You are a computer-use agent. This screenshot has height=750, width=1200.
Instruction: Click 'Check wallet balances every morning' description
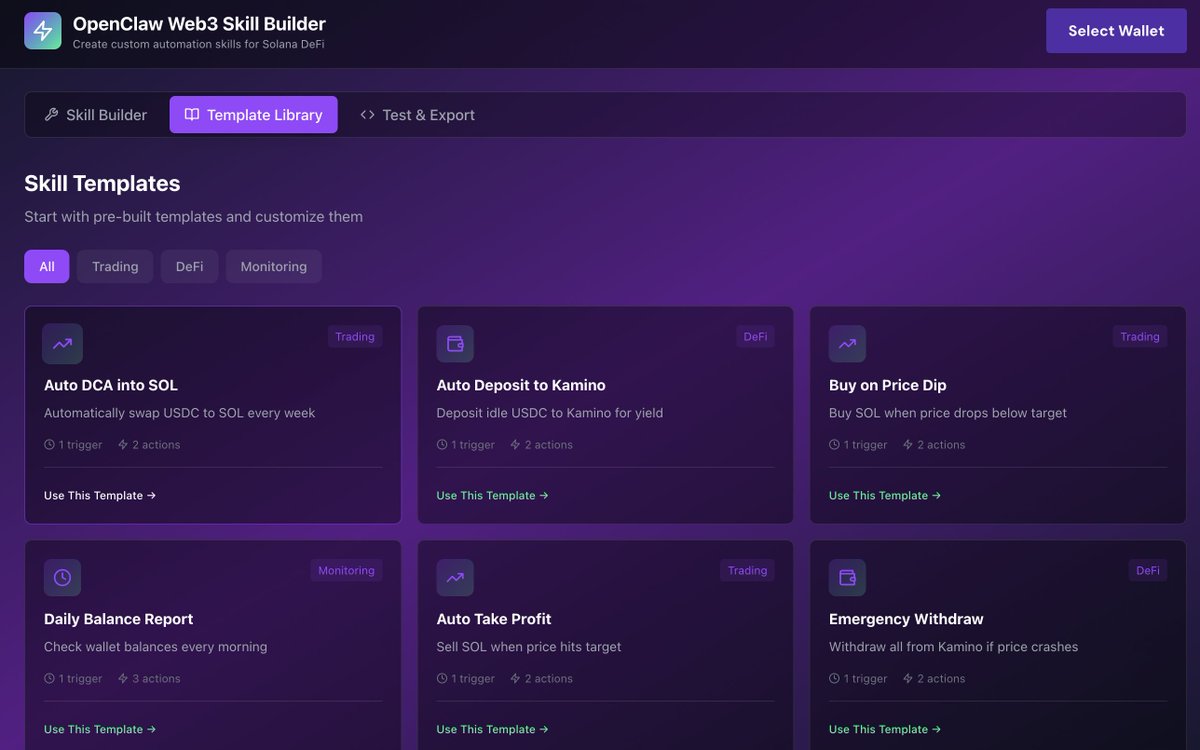(156, 647)
